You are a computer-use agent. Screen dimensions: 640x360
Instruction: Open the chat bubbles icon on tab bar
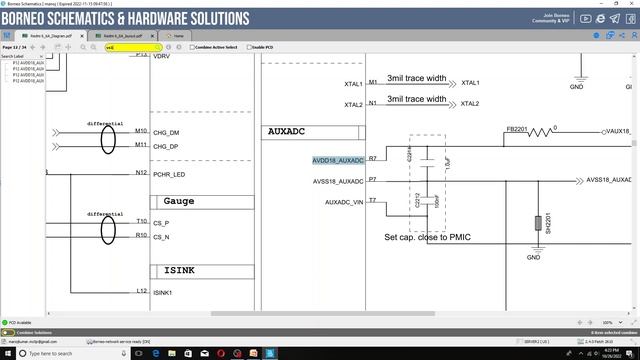point(610,36)
